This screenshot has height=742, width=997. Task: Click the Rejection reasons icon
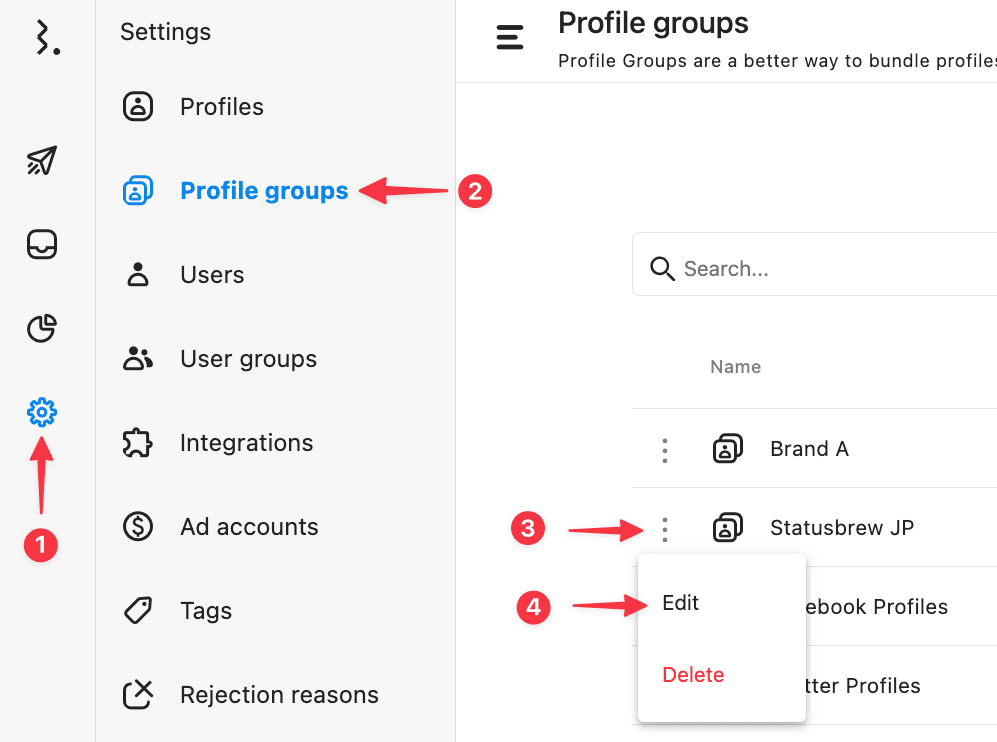[x=138, y=694]
